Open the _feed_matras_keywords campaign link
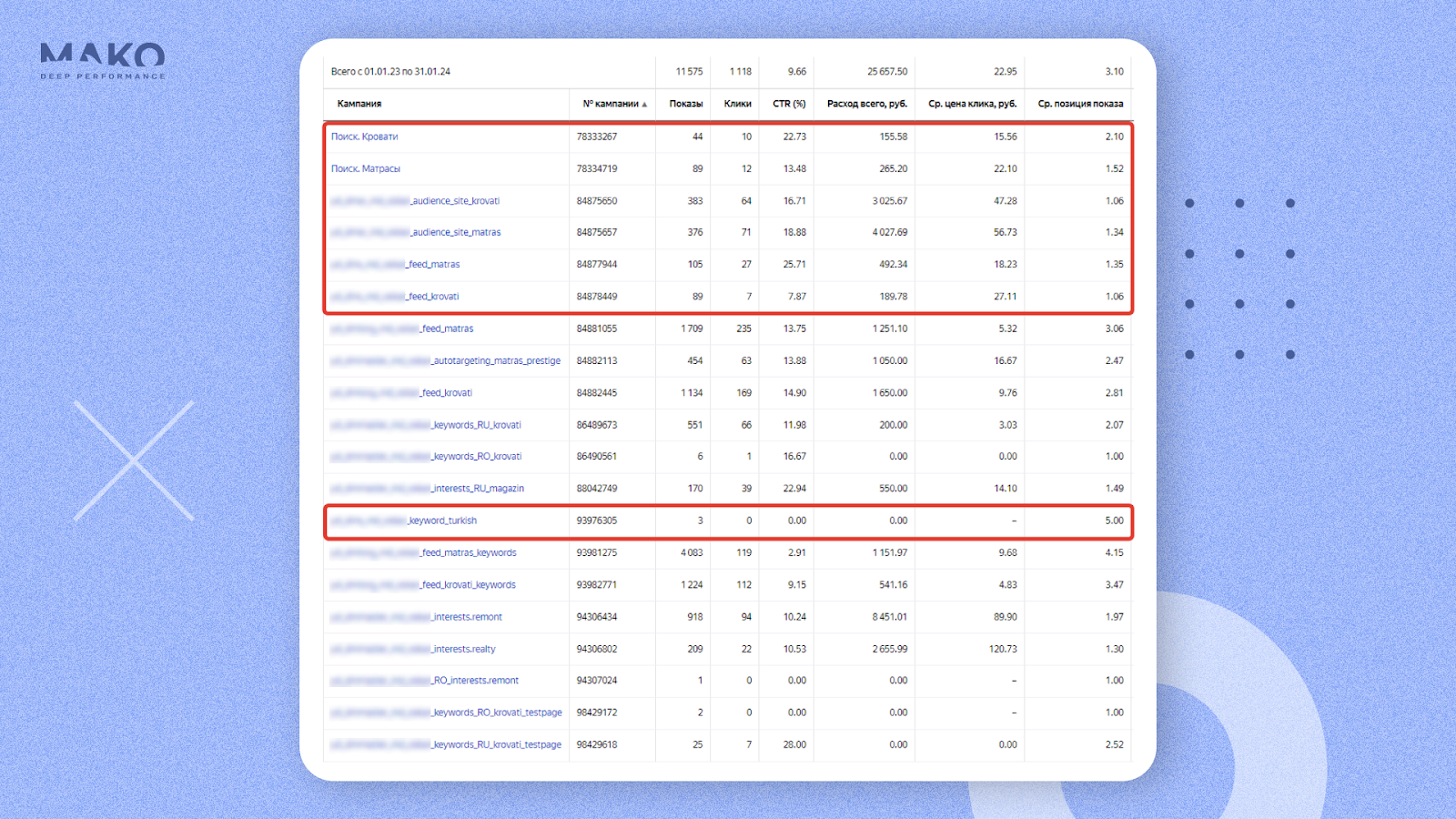Image resolution: width=1456 pixels, height=819 pixels. (424, 553)
